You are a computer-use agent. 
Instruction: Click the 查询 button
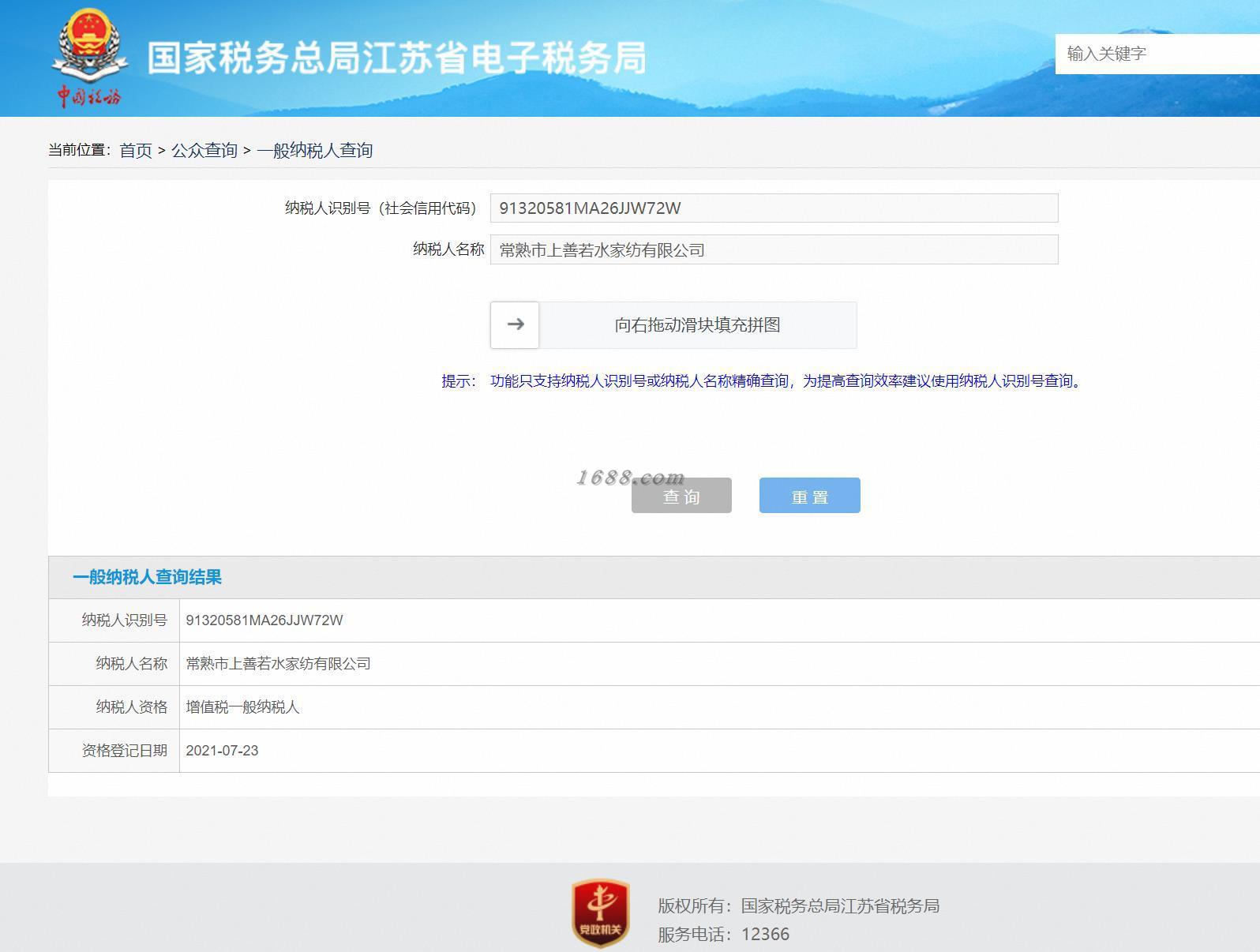(681, 496)
